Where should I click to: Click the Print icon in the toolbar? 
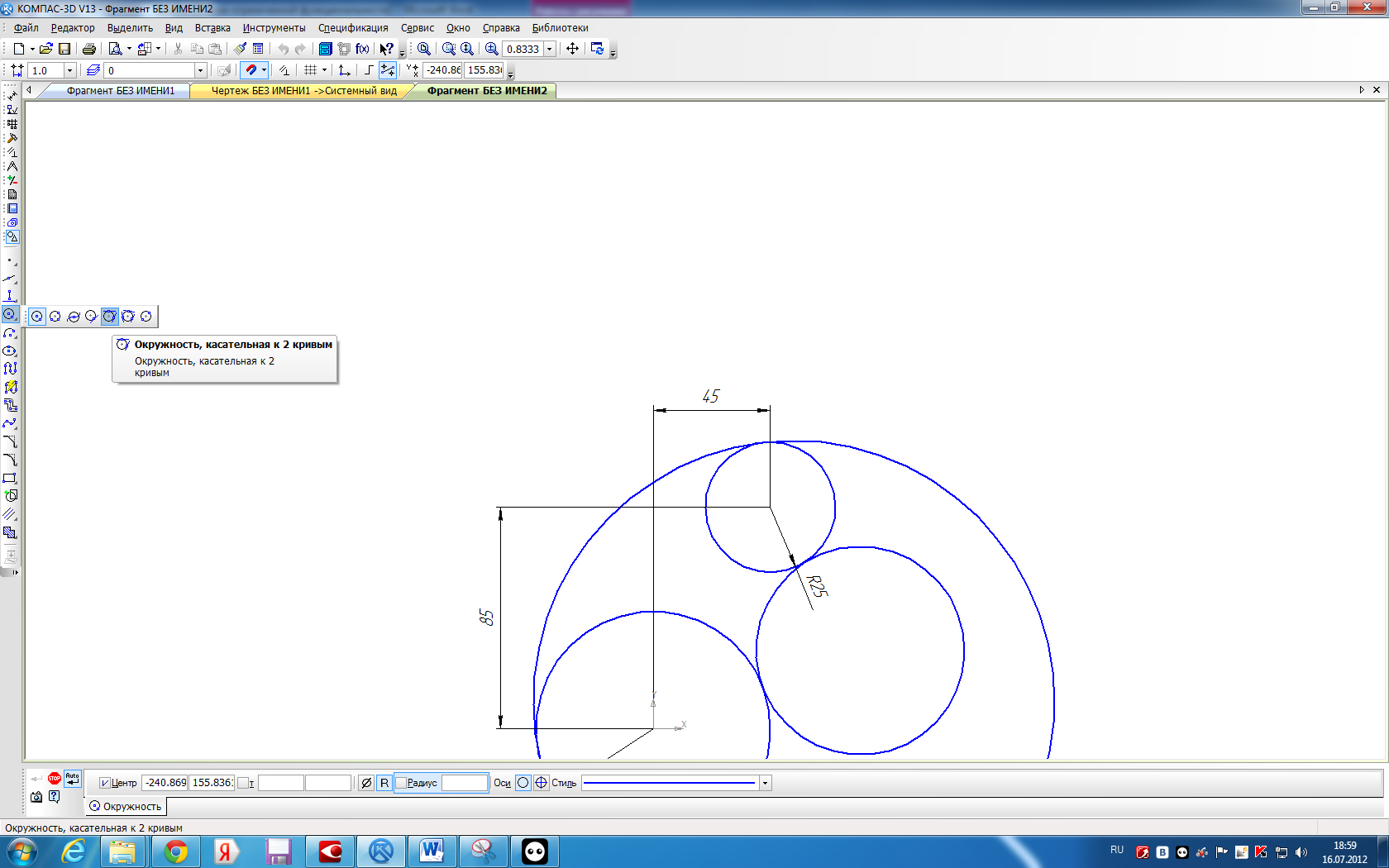tap(89, 49)
